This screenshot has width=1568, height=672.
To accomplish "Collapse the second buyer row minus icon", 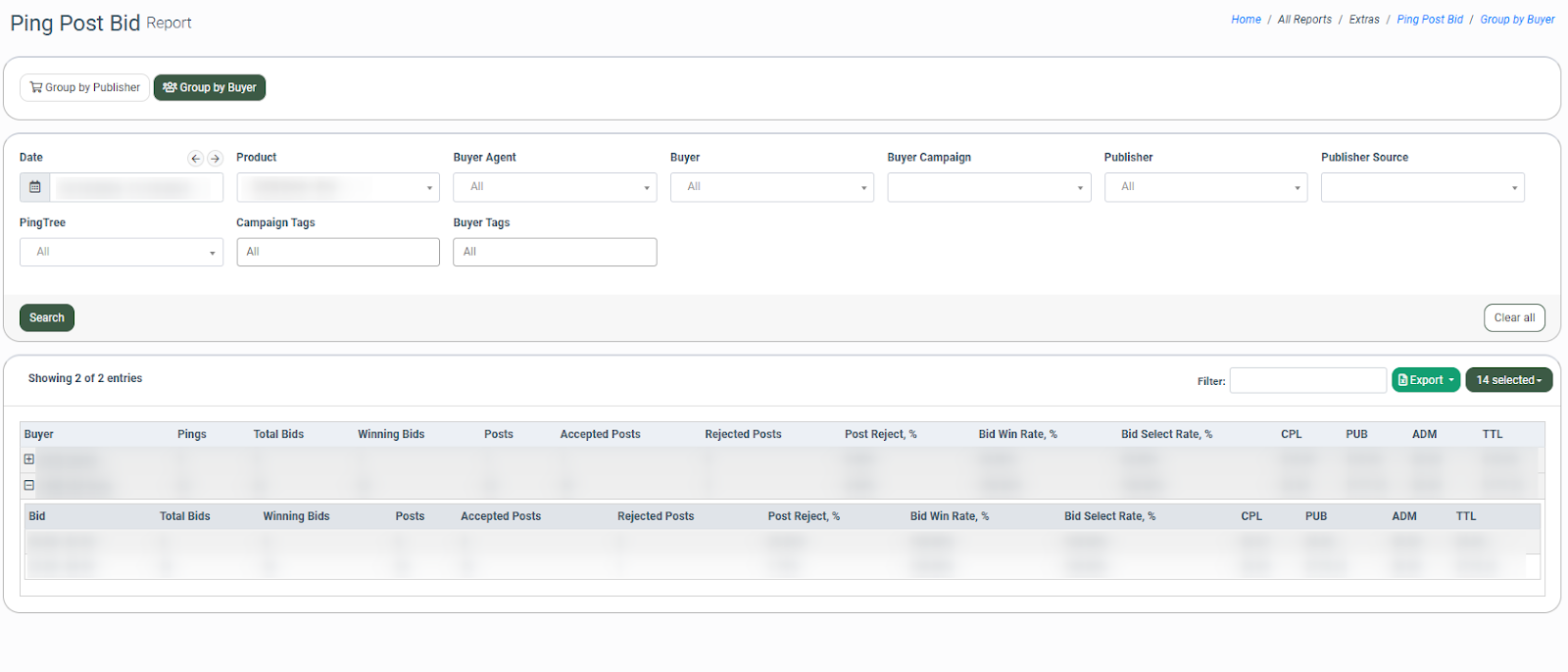I will pyautogui.click(x=29, y=485).
